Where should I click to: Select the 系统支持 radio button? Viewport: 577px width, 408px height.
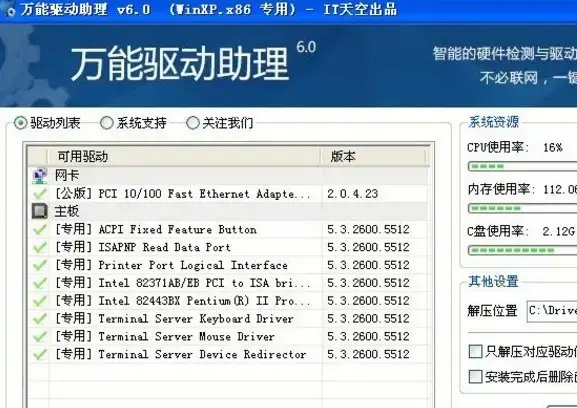107,123
